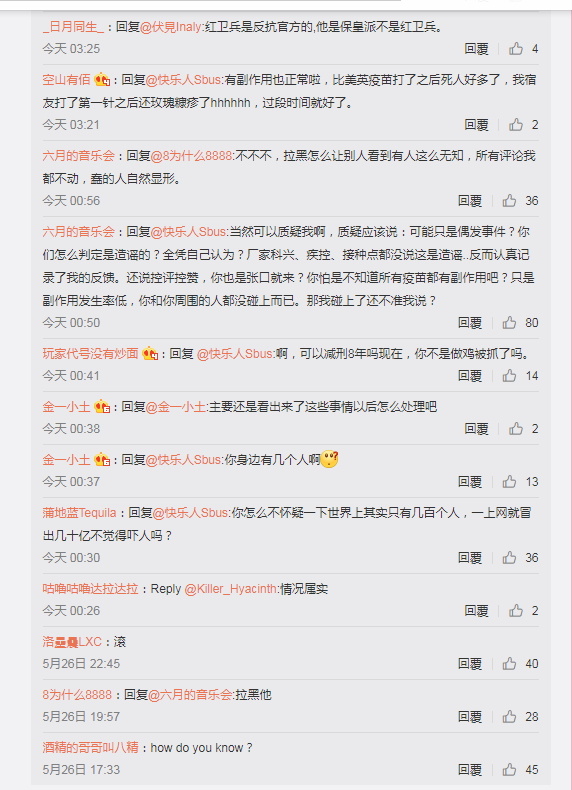Click the 36 like count under 00:56 comment
572x790 pixels.
click(532, 201)
